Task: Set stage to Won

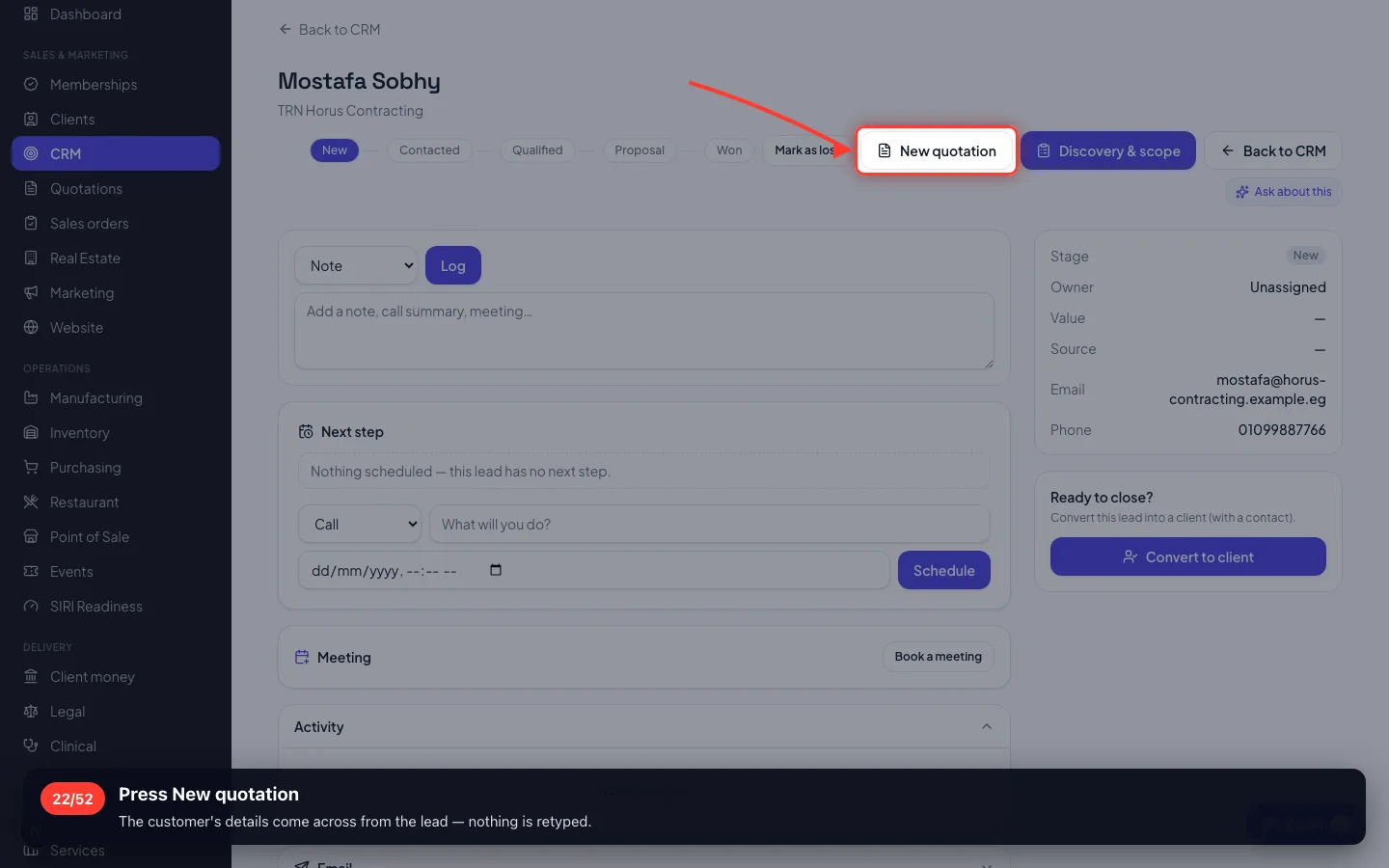Action: [729, 150]
